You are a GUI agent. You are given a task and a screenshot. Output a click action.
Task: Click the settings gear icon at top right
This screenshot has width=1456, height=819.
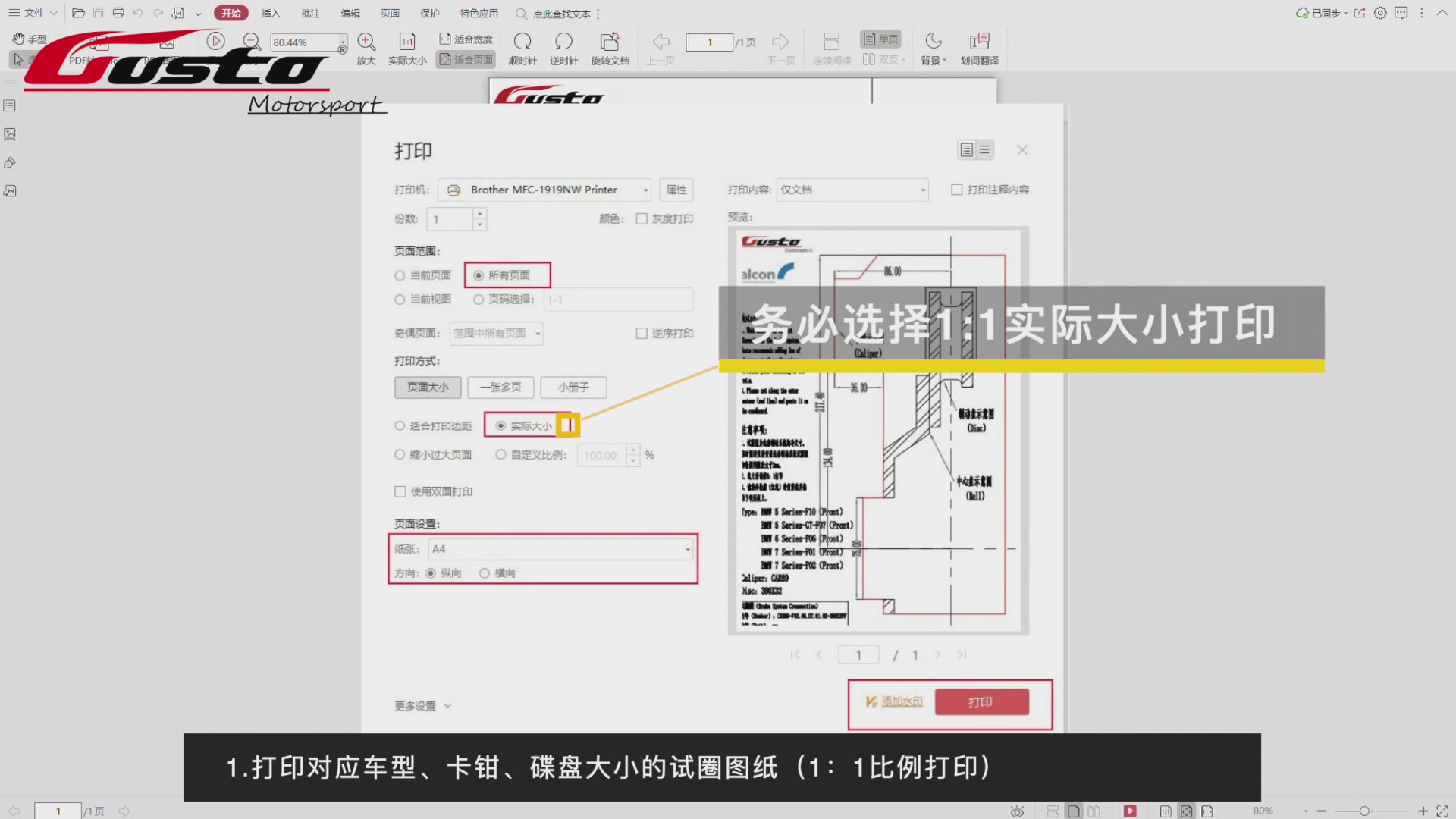point(1380,13)
